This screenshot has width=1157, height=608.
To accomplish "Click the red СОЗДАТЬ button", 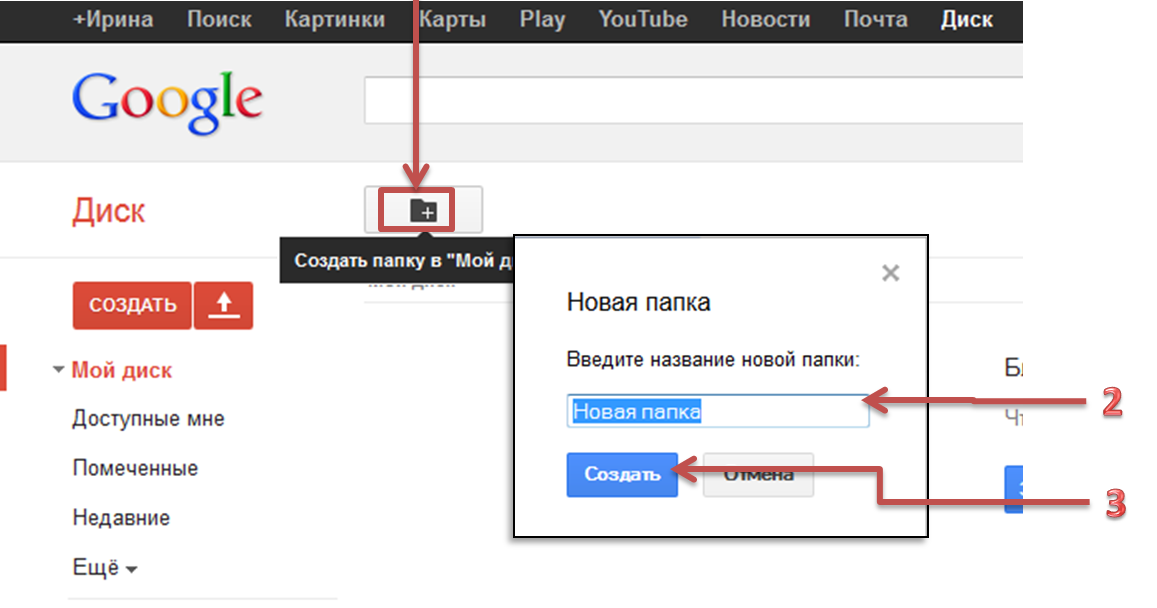I will (x=132, y=305).
